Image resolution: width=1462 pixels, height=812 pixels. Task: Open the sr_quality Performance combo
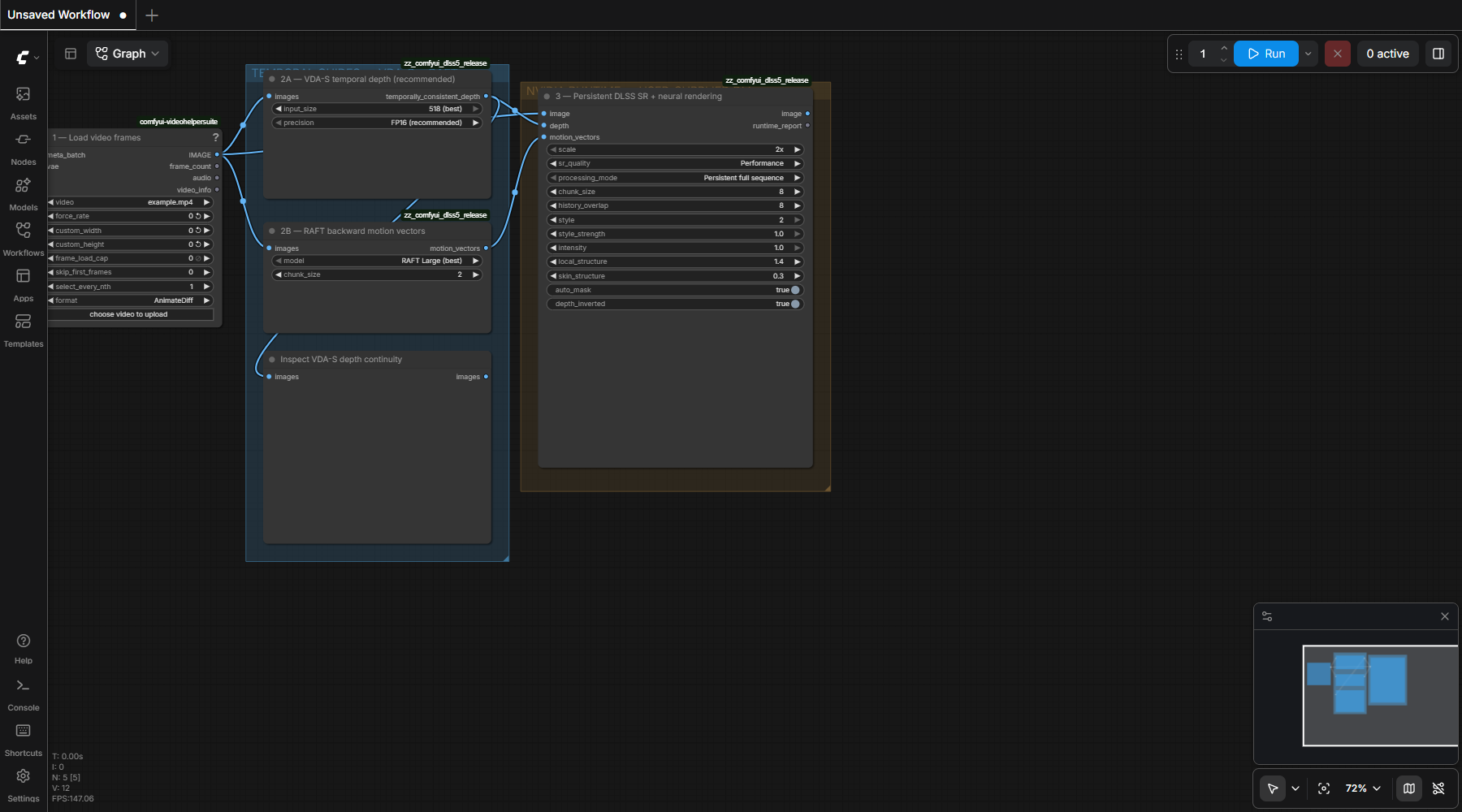675,163
